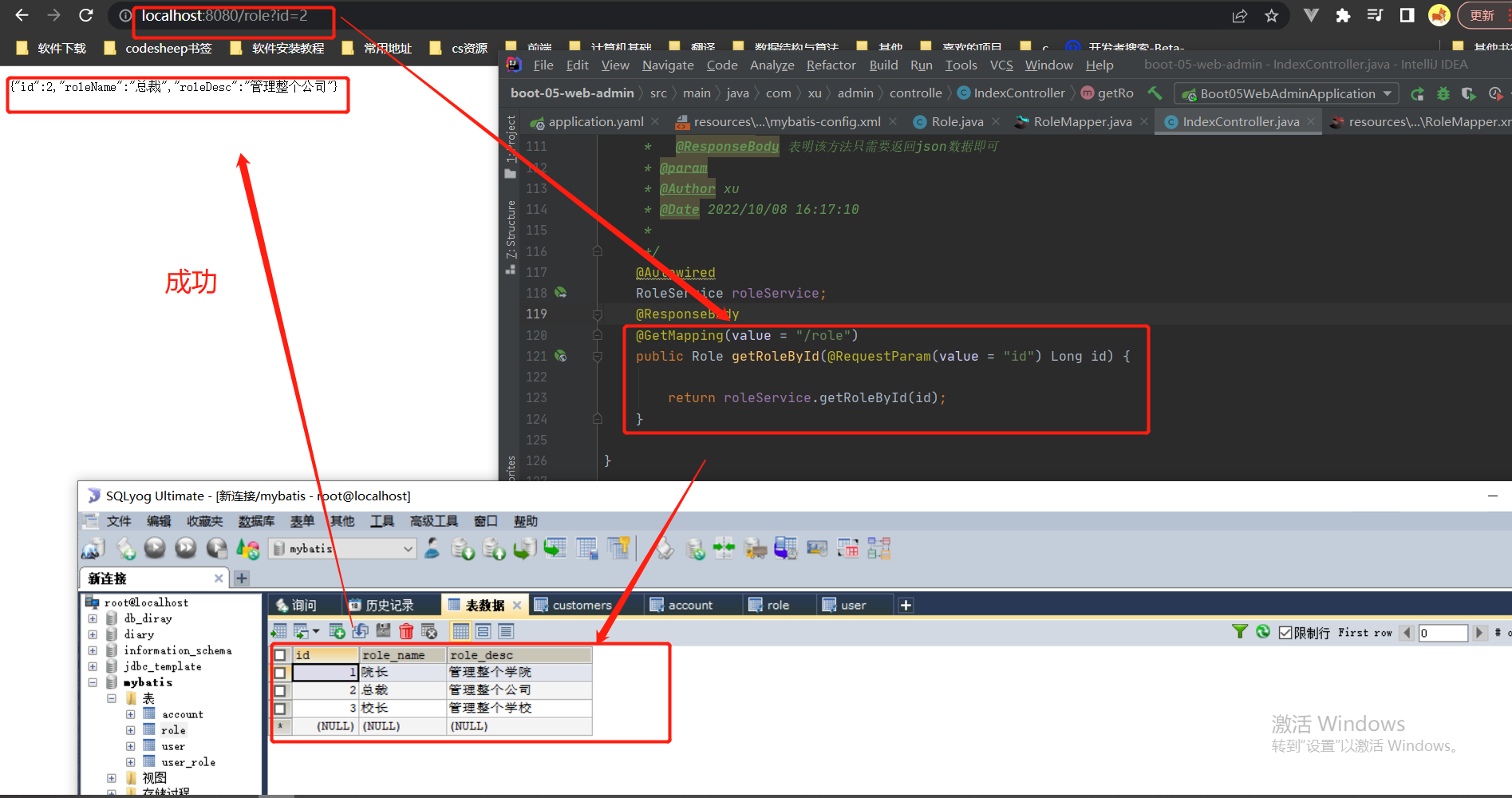Switch to RoleMapper.java editor tab
The width and height of the screenshot is (1512, 798).
[1082, 121]
